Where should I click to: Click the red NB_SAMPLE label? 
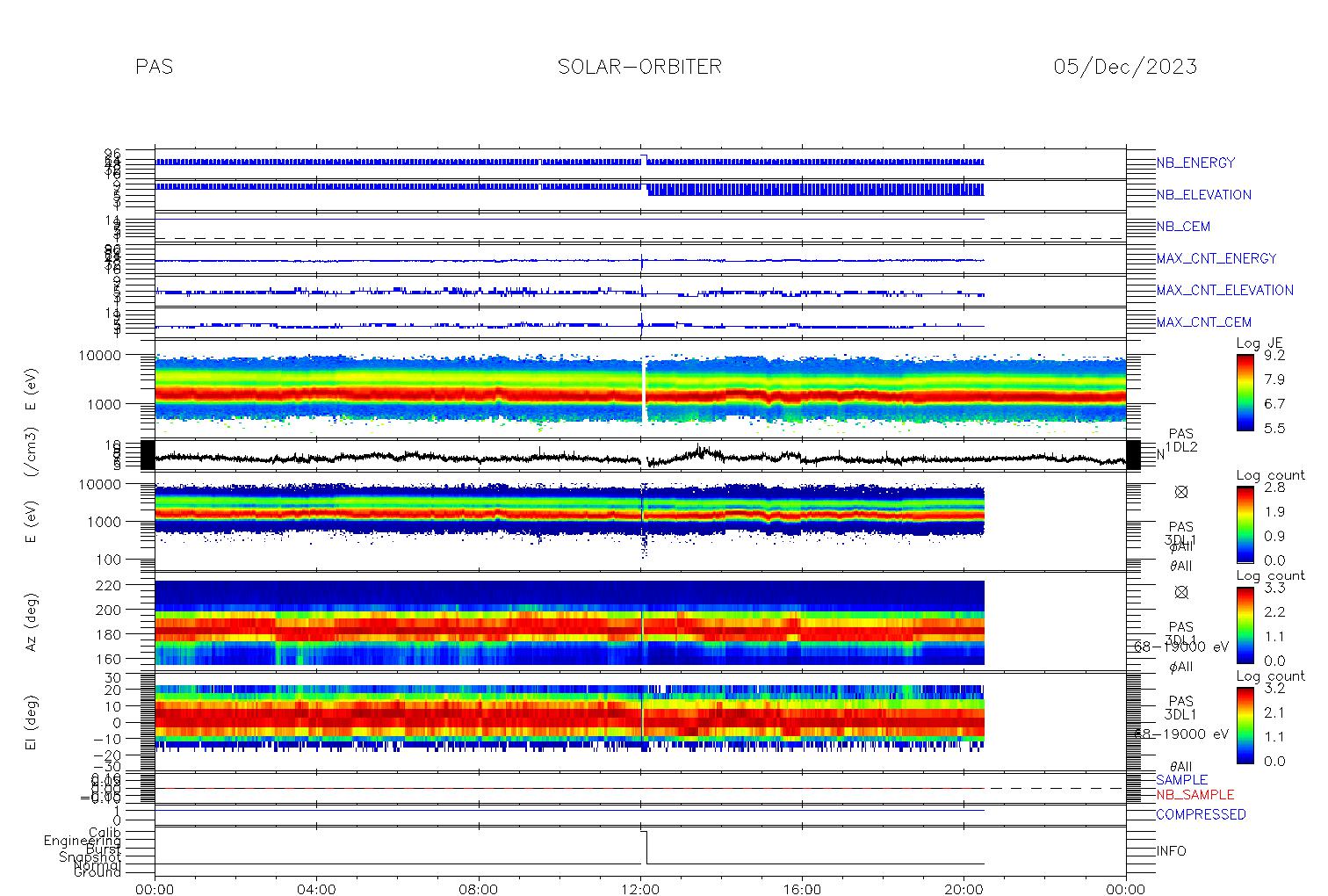click(x=1194, y=795)
